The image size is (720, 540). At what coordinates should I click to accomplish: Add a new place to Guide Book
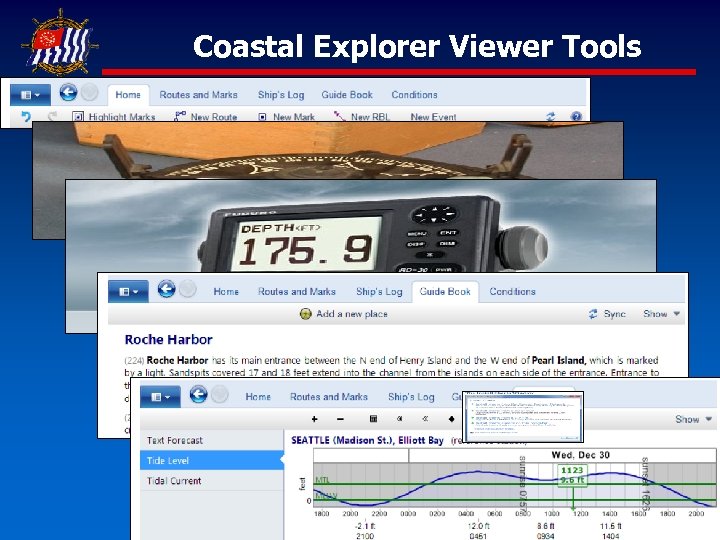pyautogui.click(x=343, y=314)
